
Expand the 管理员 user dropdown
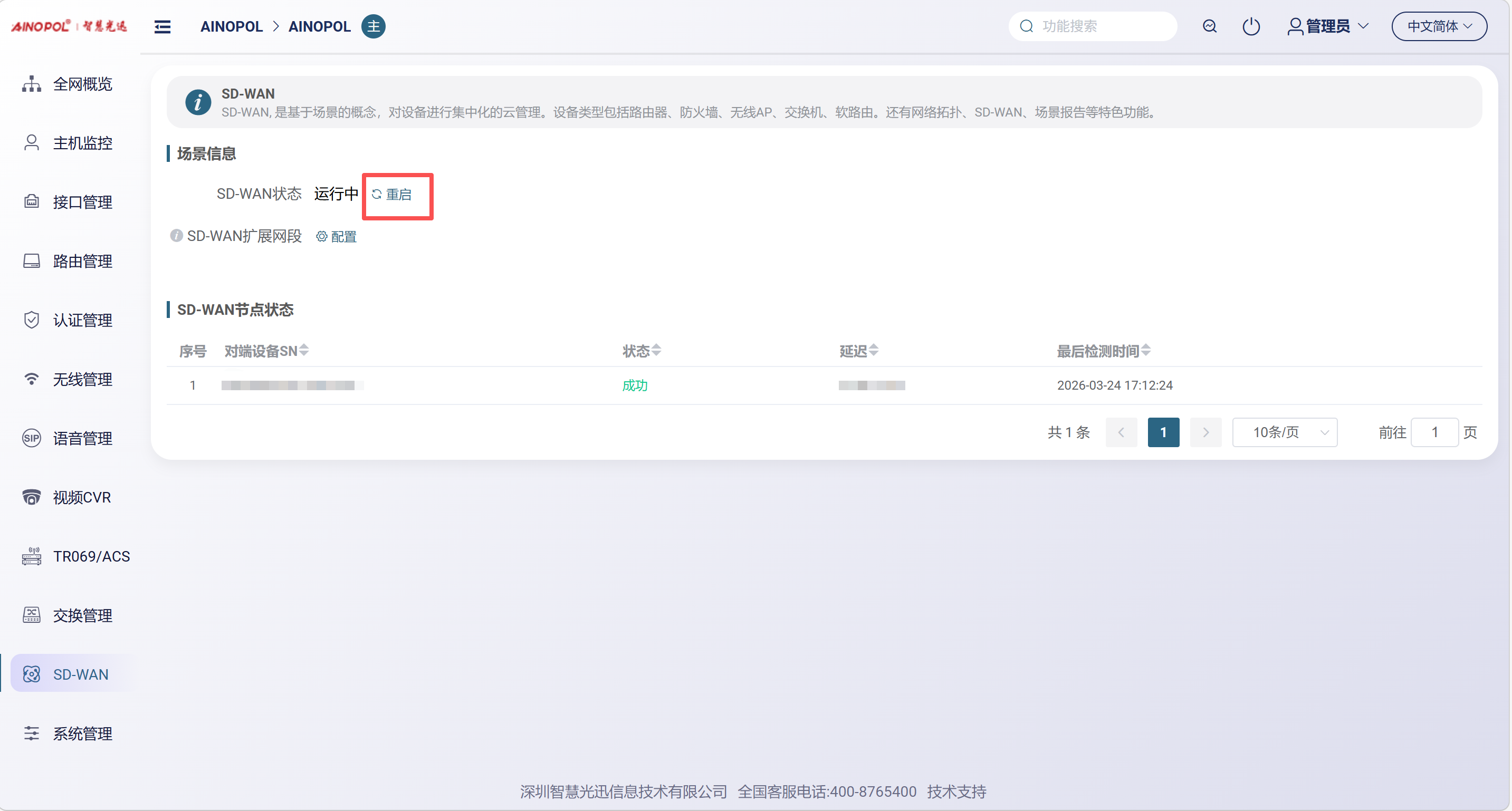[x=1328, y=26]
